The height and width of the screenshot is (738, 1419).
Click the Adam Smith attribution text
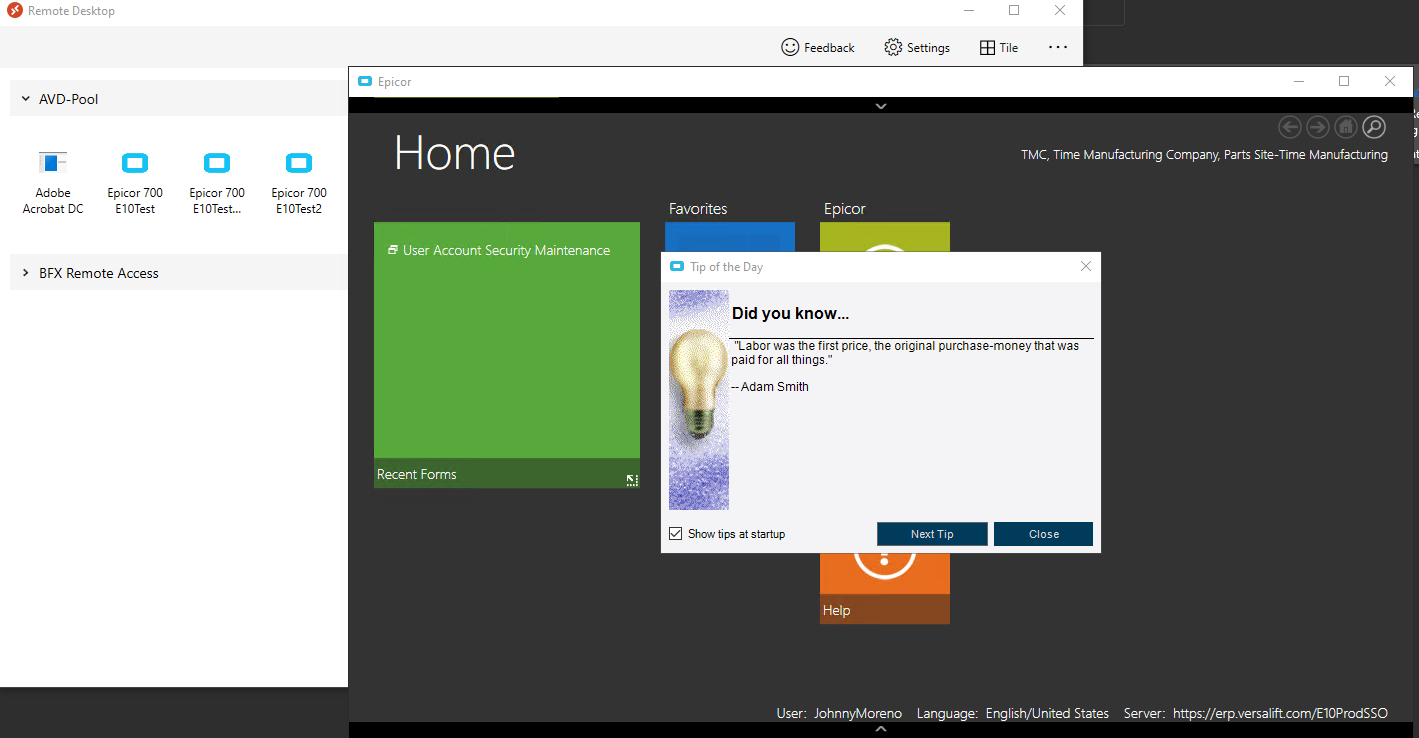tap(770, 387)
